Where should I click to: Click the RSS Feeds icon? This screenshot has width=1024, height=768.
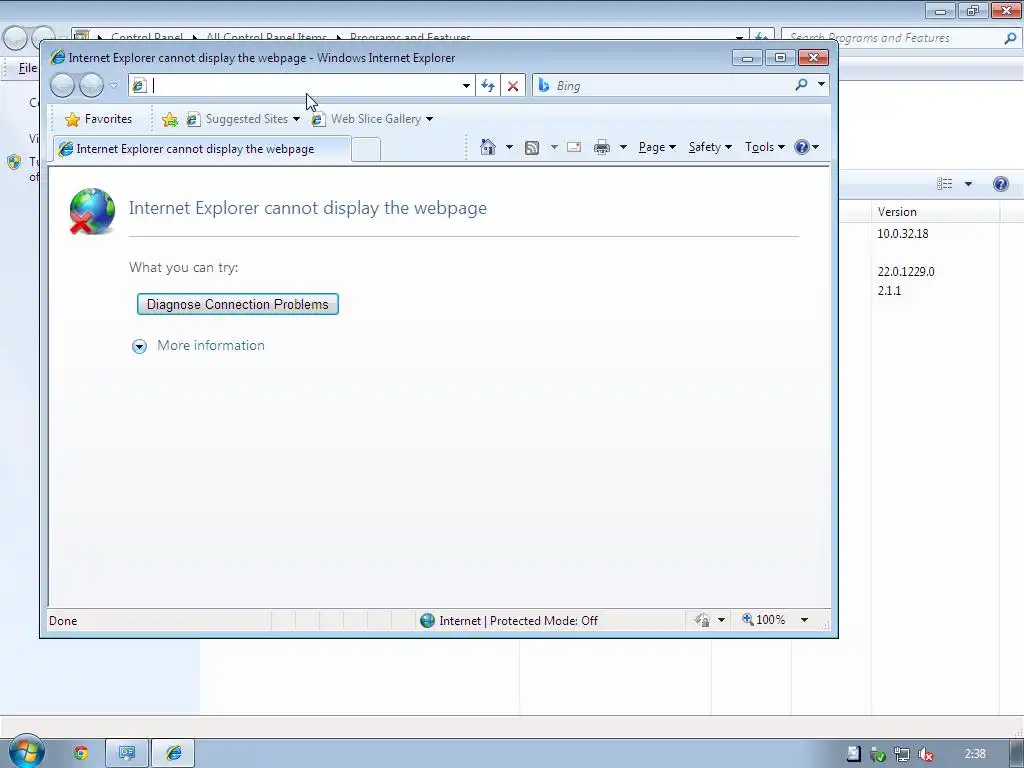click(x=532, y=148)
